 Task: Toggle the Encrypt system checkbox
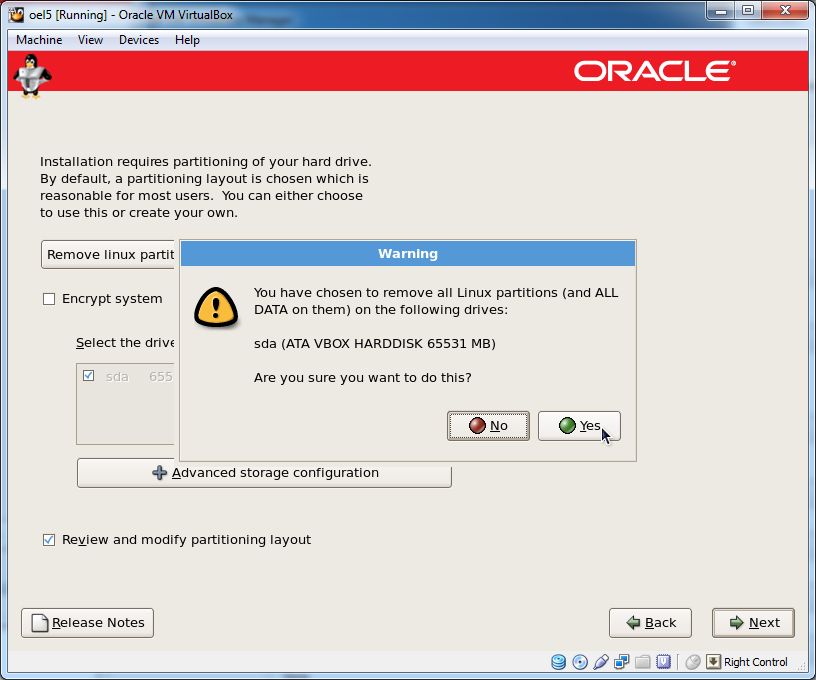49,299
